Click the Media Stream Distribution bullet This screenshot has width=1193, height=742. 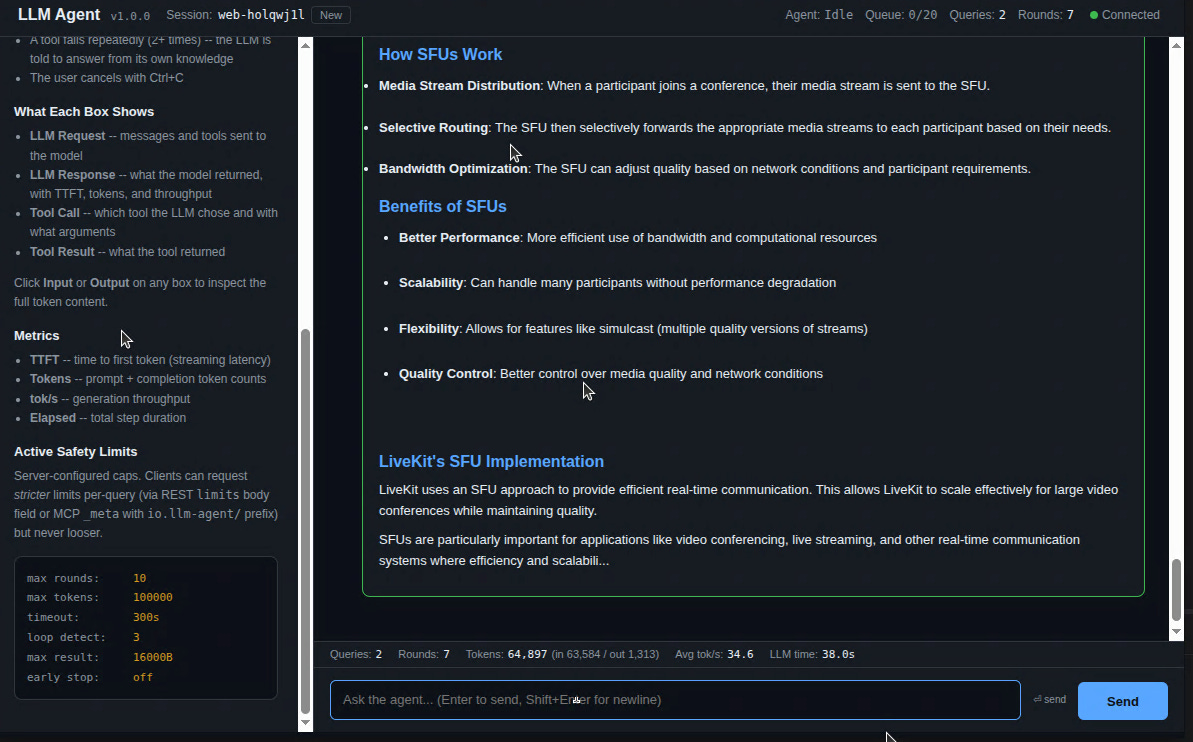click(684, 86)
